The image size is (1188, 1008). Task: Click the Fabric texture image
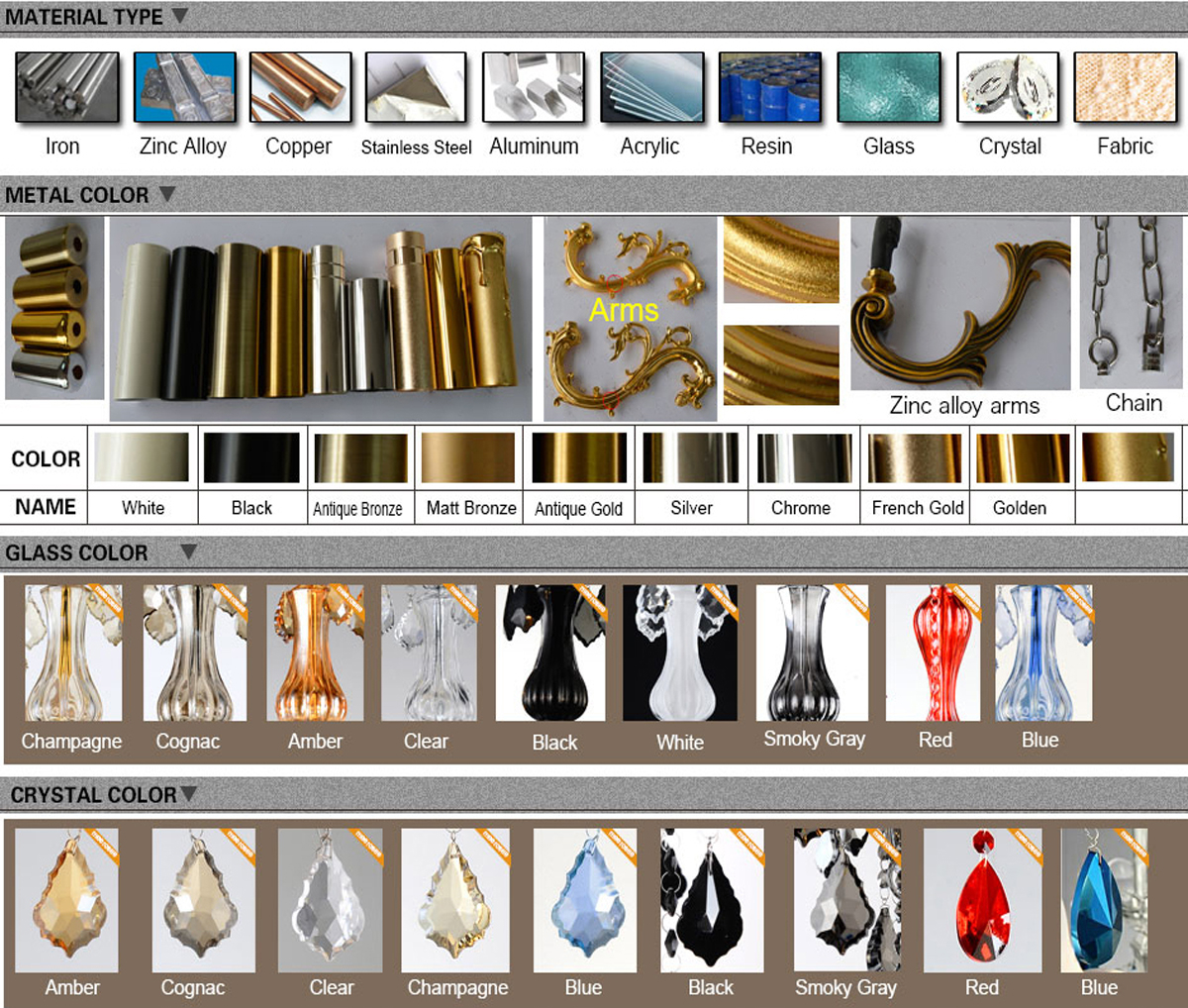(x=1125, y=88)
